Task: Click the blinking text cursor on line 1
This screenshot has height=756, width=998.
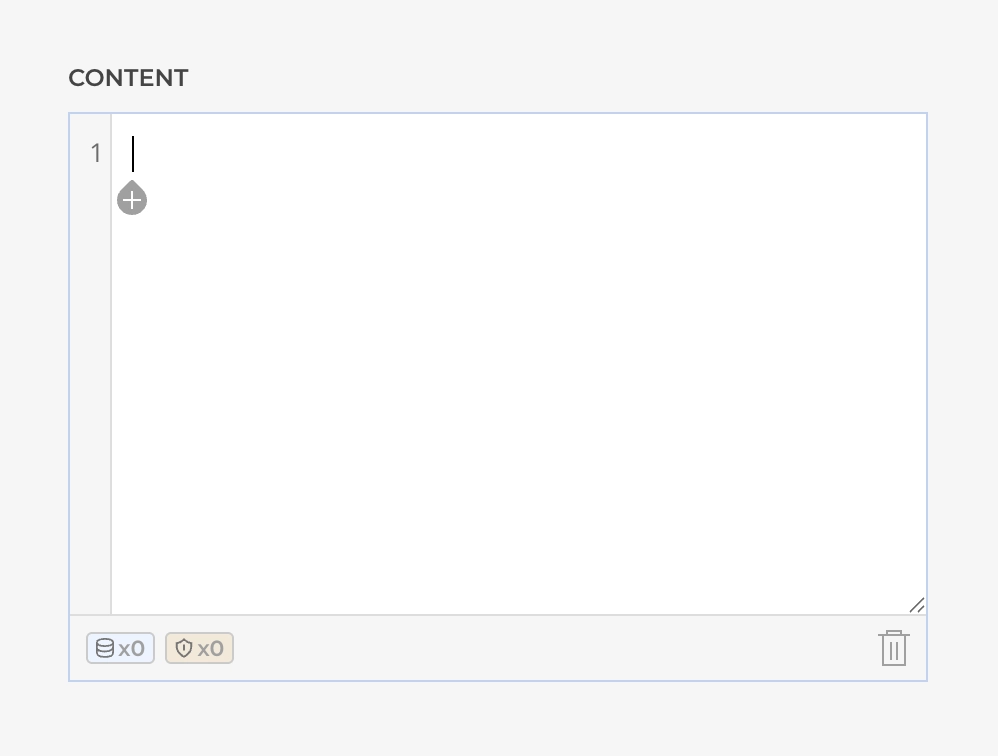Action: click(133, 154)
